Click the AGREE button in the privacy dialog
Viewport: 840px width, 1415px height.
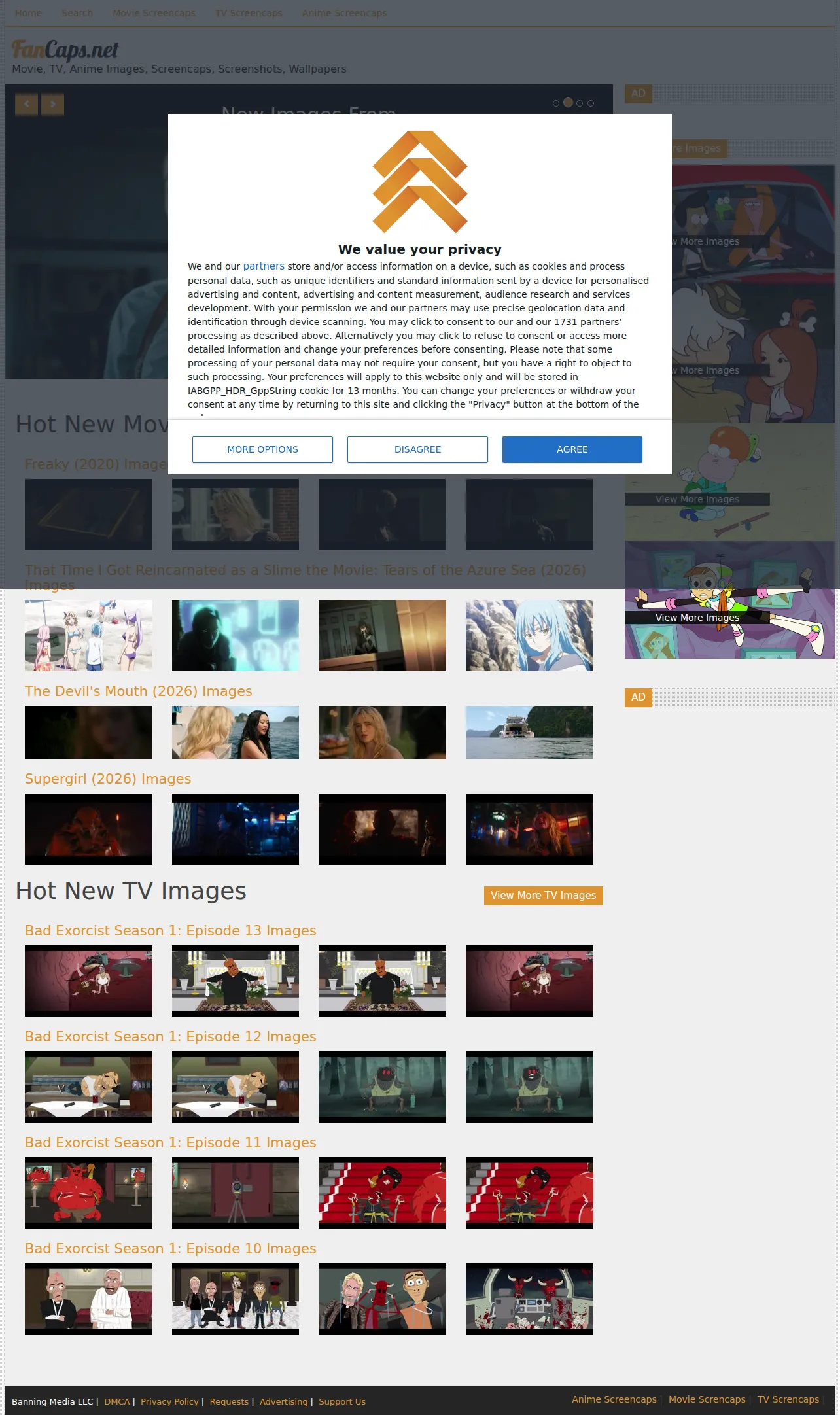(x=572, y=449)
